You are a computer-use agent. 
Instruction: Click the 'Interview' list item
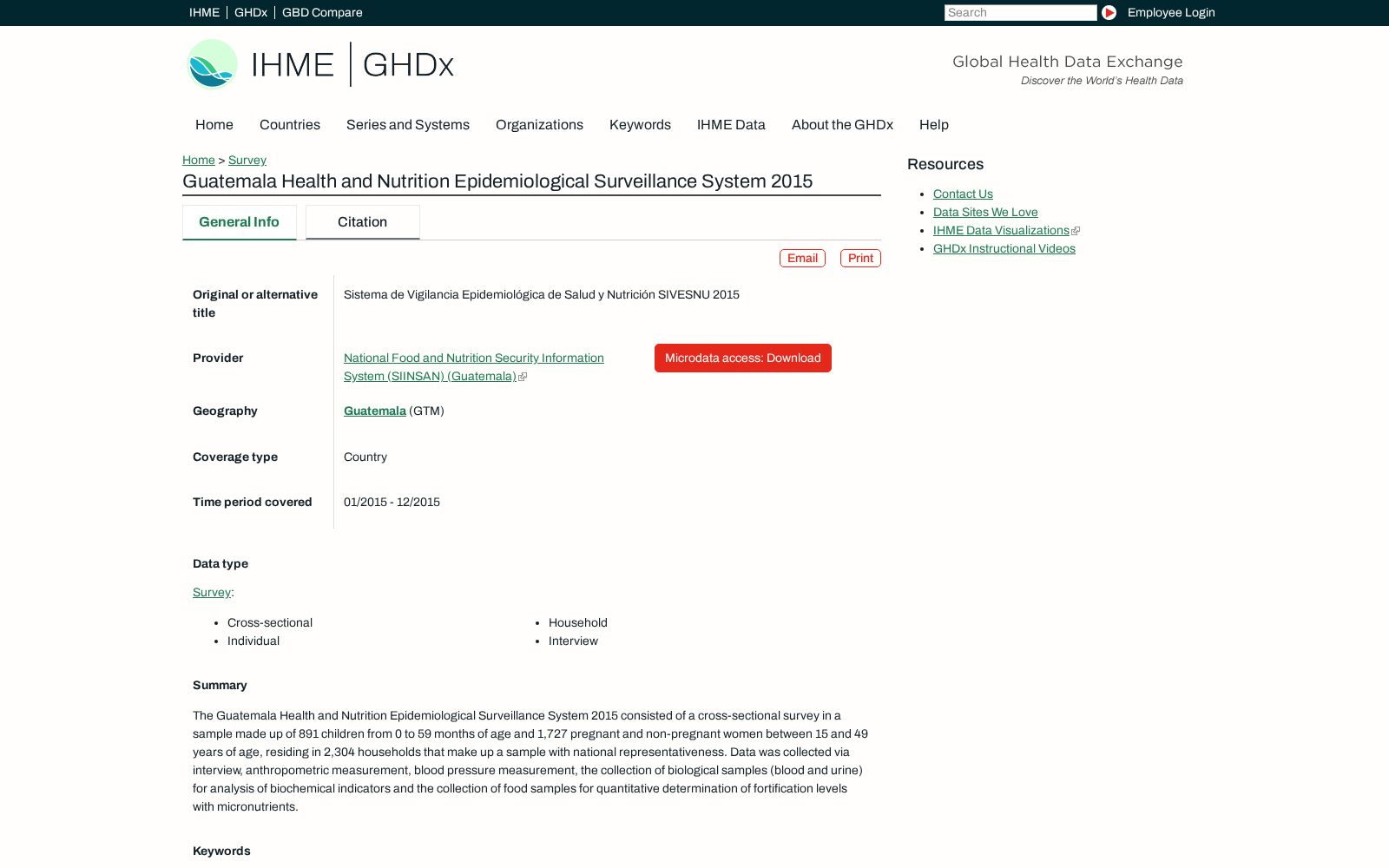[573, 641]
